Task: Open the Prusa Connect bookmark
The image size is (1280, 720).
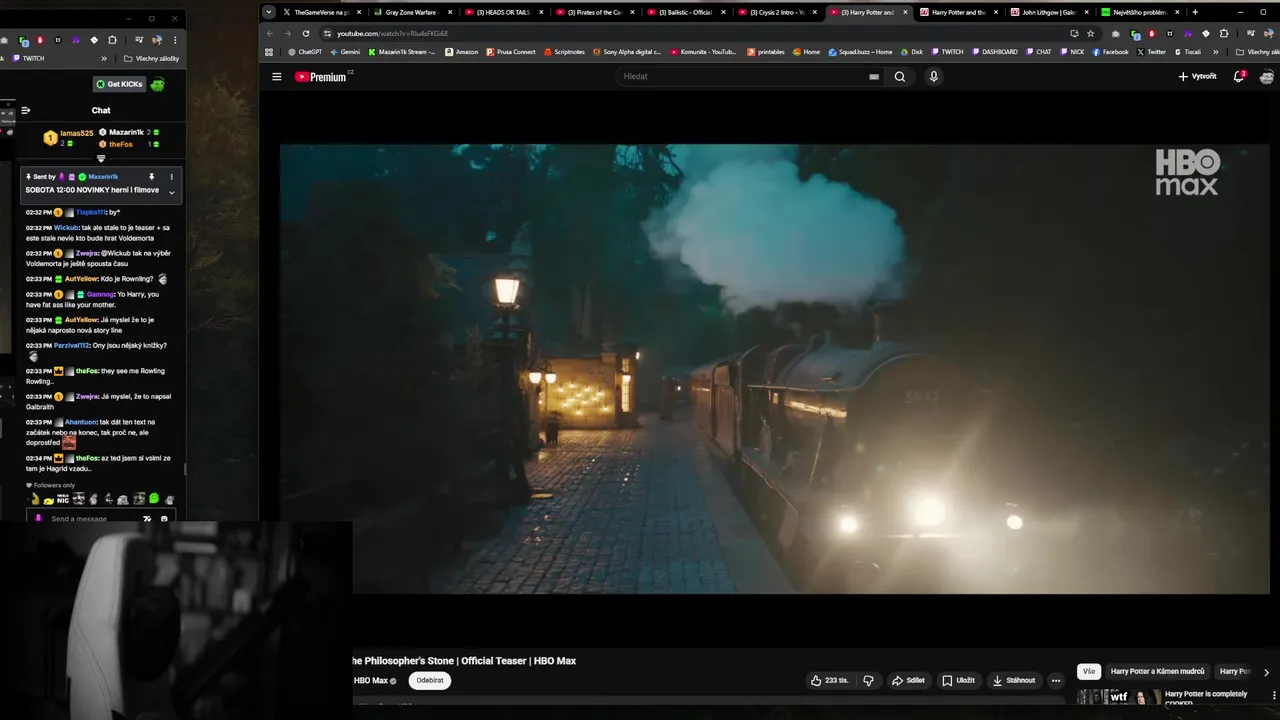Action: 511,52
